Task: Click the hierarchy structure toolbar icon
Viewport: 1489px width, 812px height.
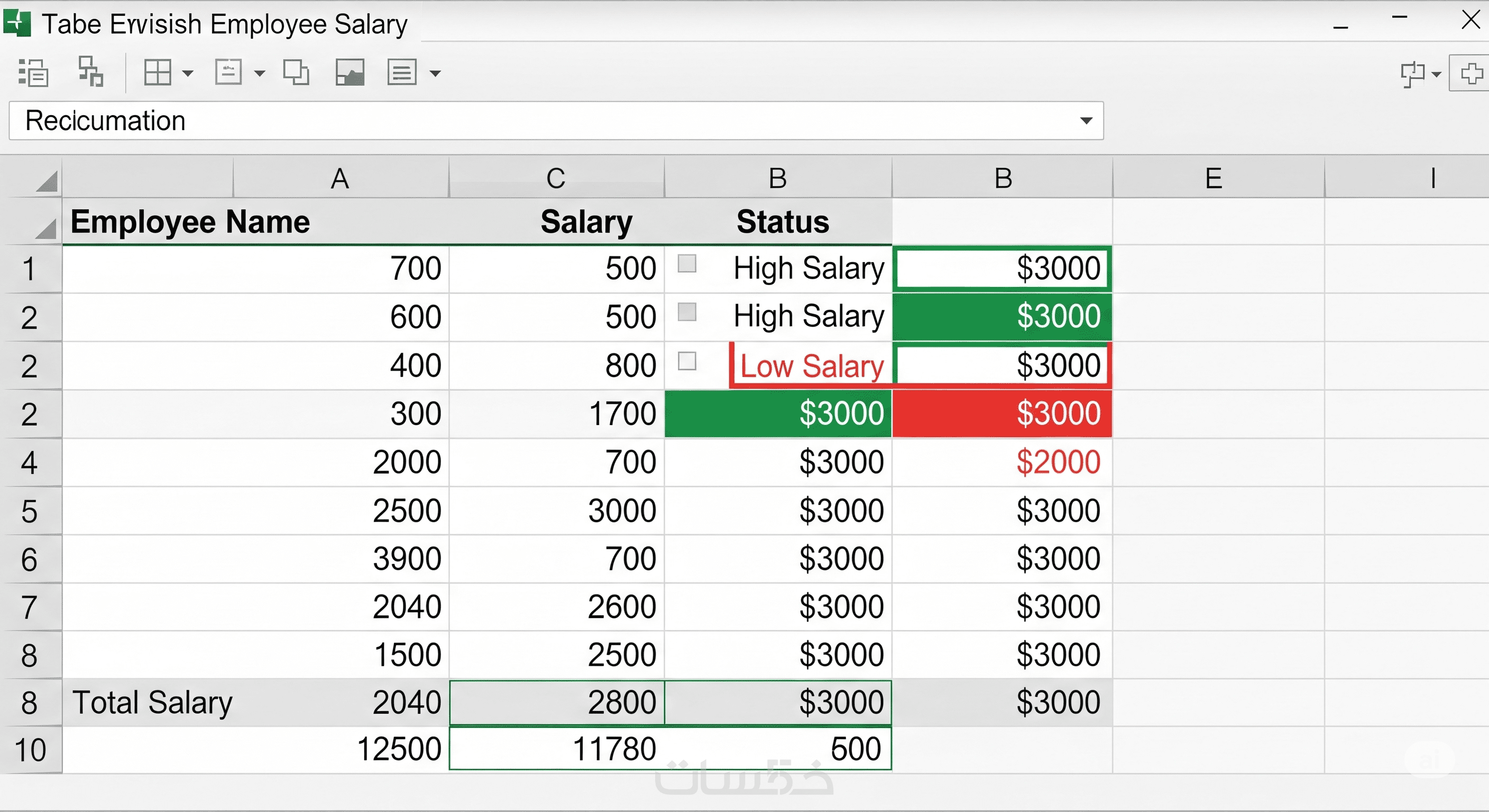Action: click(91, 72)
